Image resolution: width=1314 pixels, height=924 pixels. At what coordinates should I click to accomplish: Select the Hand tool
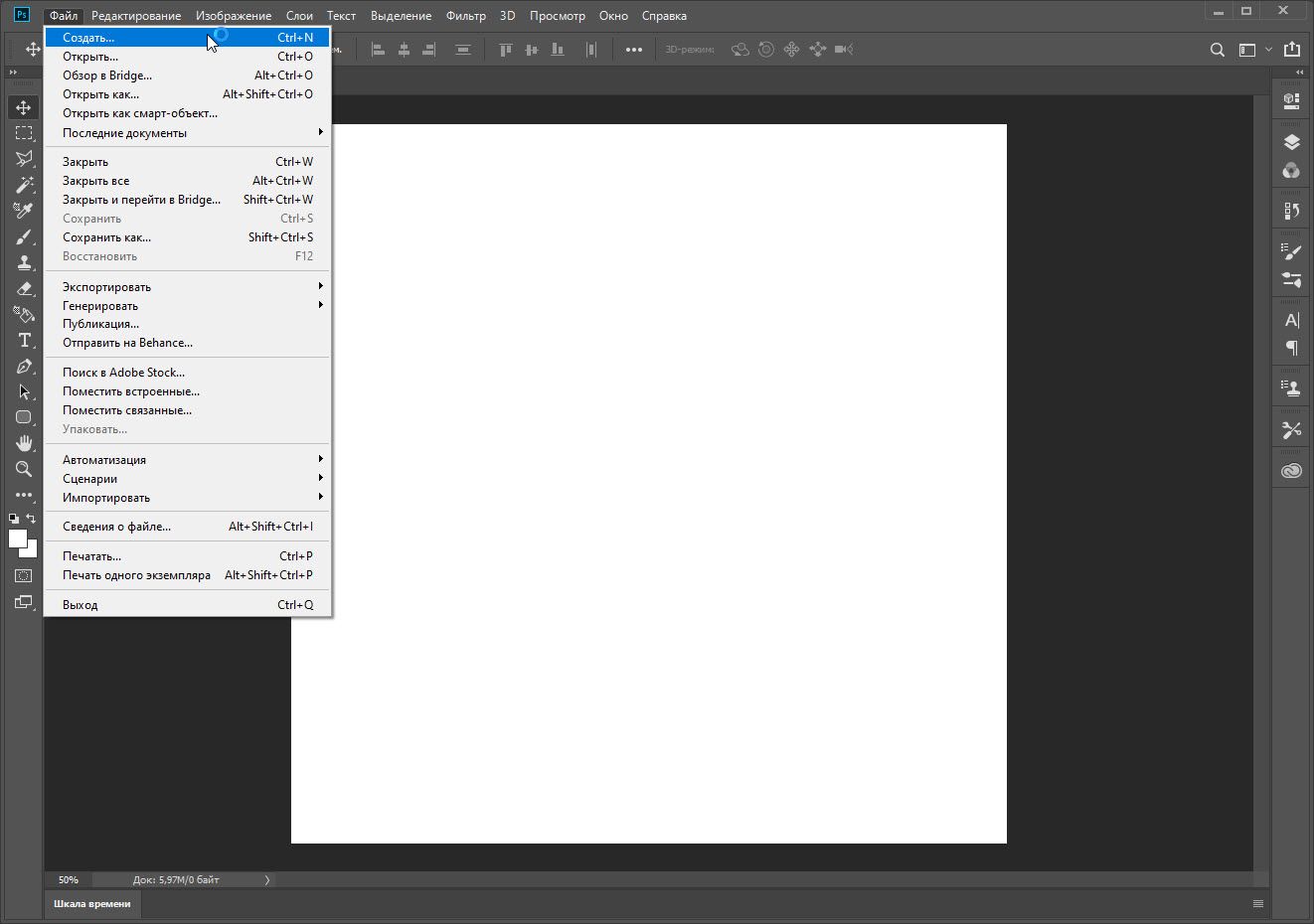coord(24,443)
